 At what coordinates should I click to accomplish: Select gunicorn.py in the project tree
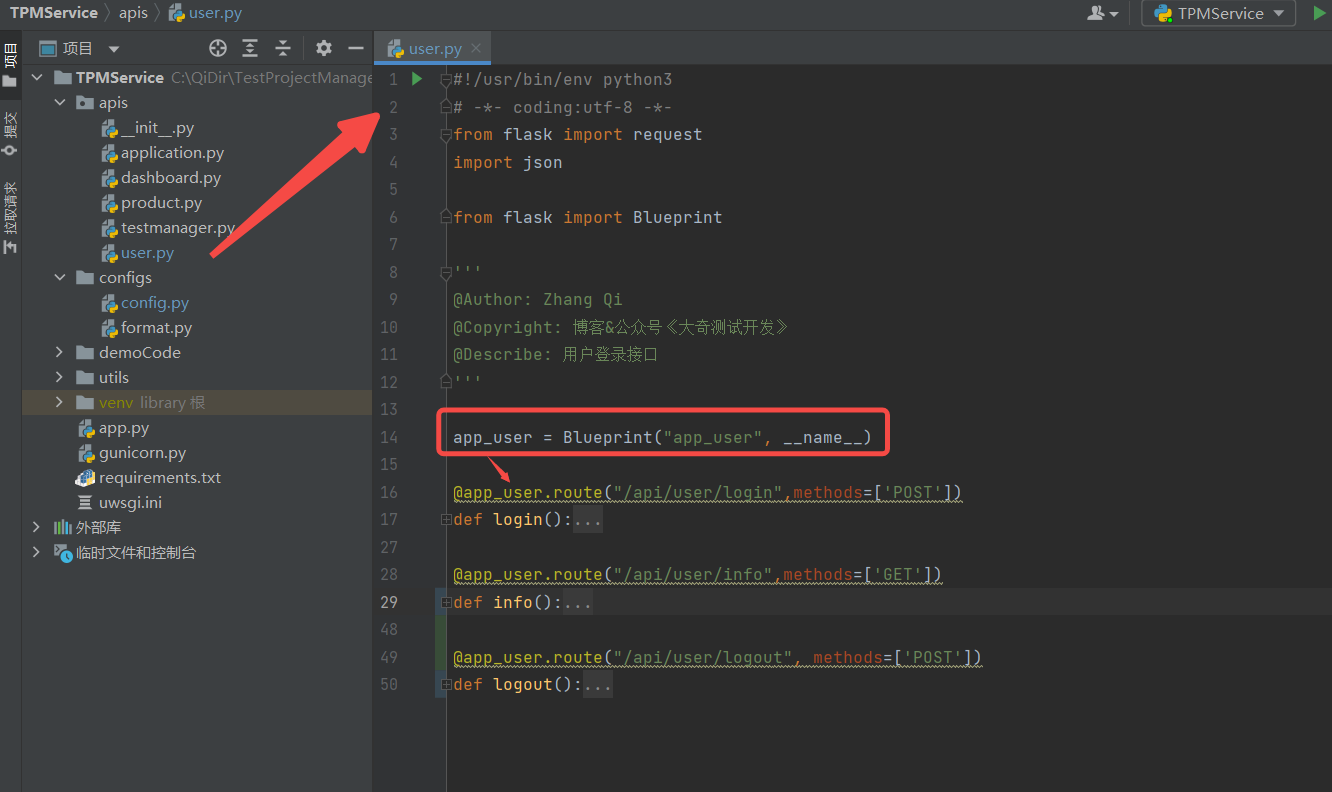click(x=142, y=452)
